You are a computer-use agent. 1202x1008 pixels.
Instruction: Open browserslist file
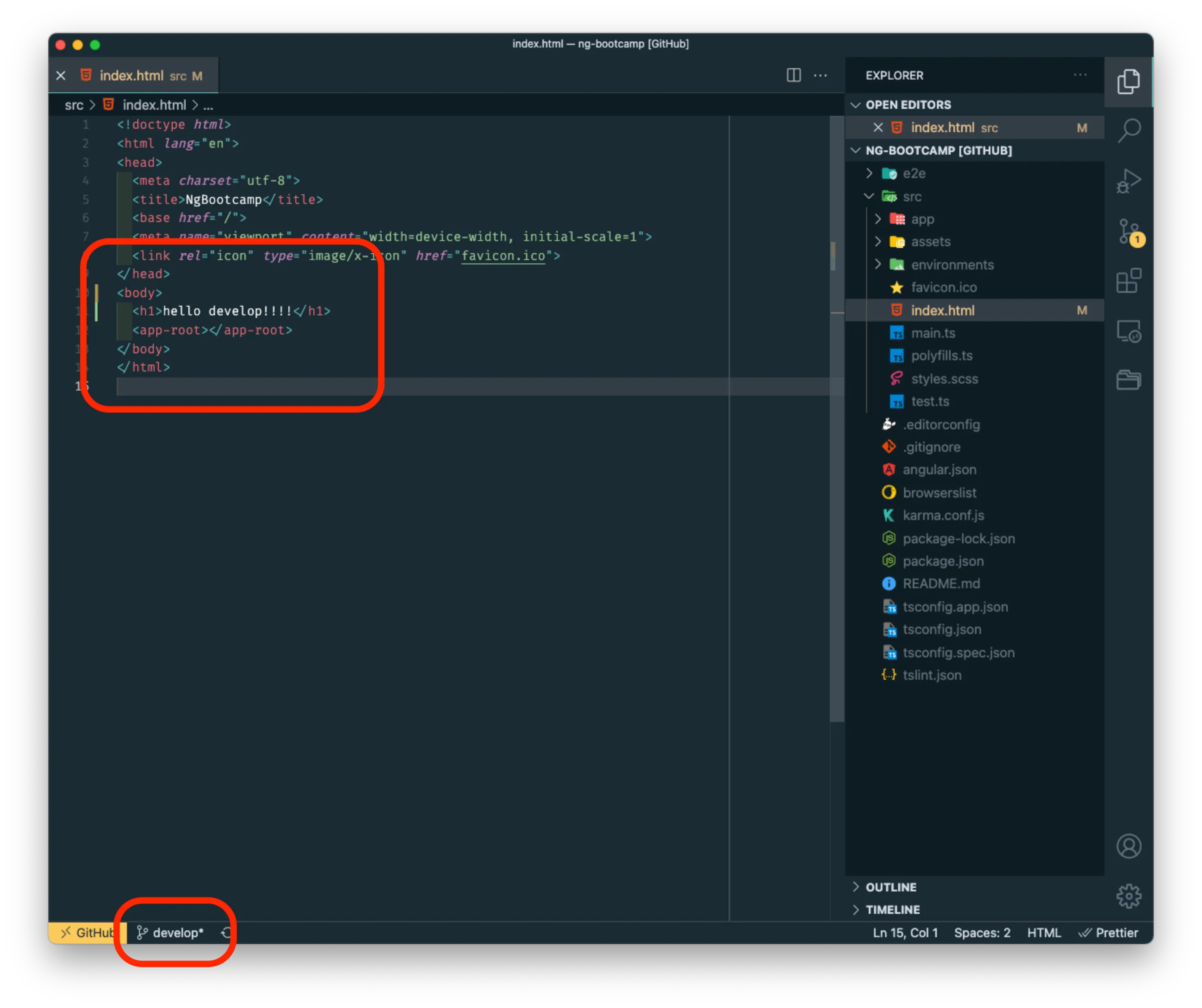click(974, 493)
